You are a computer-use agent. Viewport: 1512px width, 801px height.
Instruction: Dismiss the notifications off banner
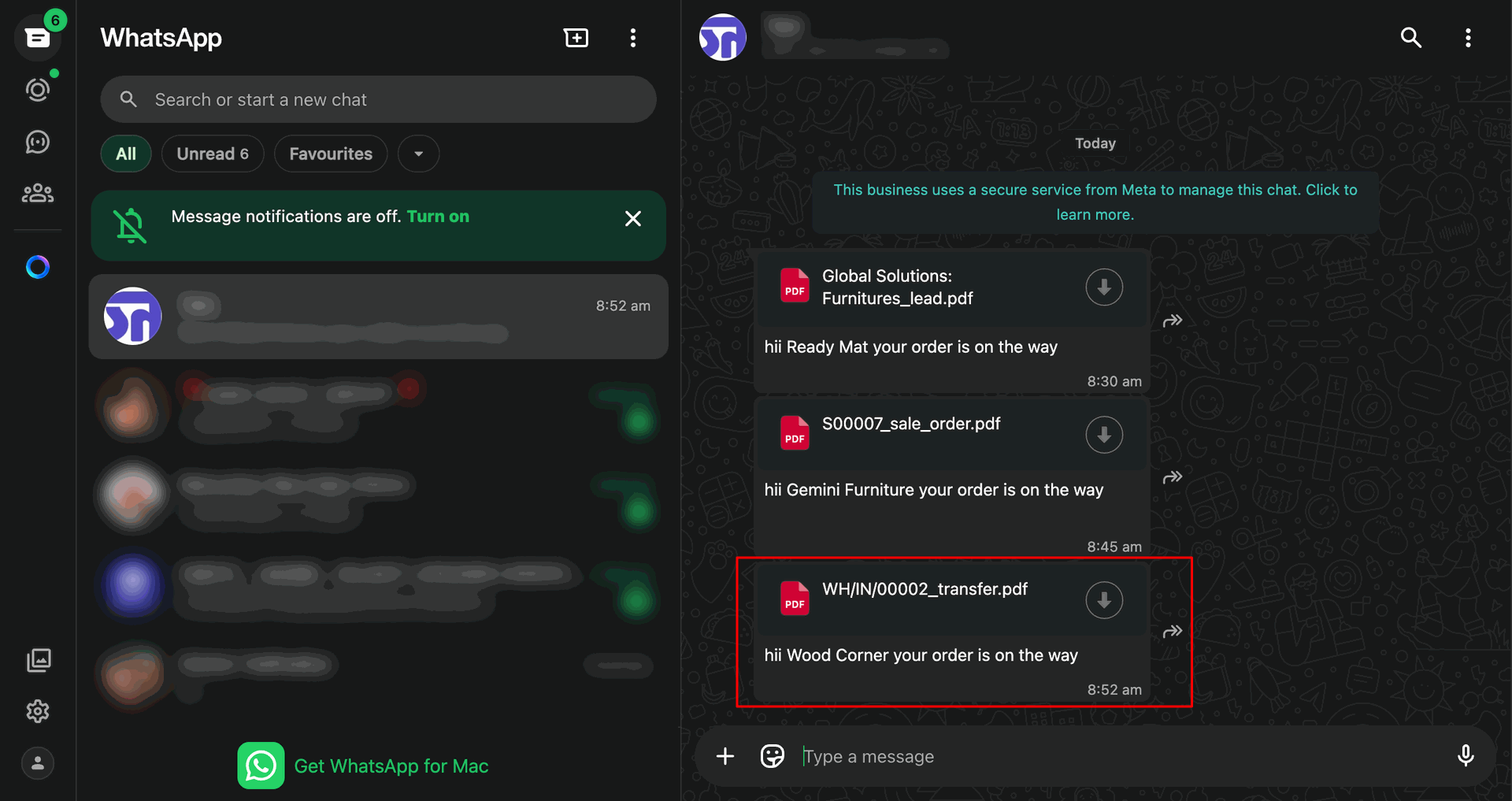point(633,219)
